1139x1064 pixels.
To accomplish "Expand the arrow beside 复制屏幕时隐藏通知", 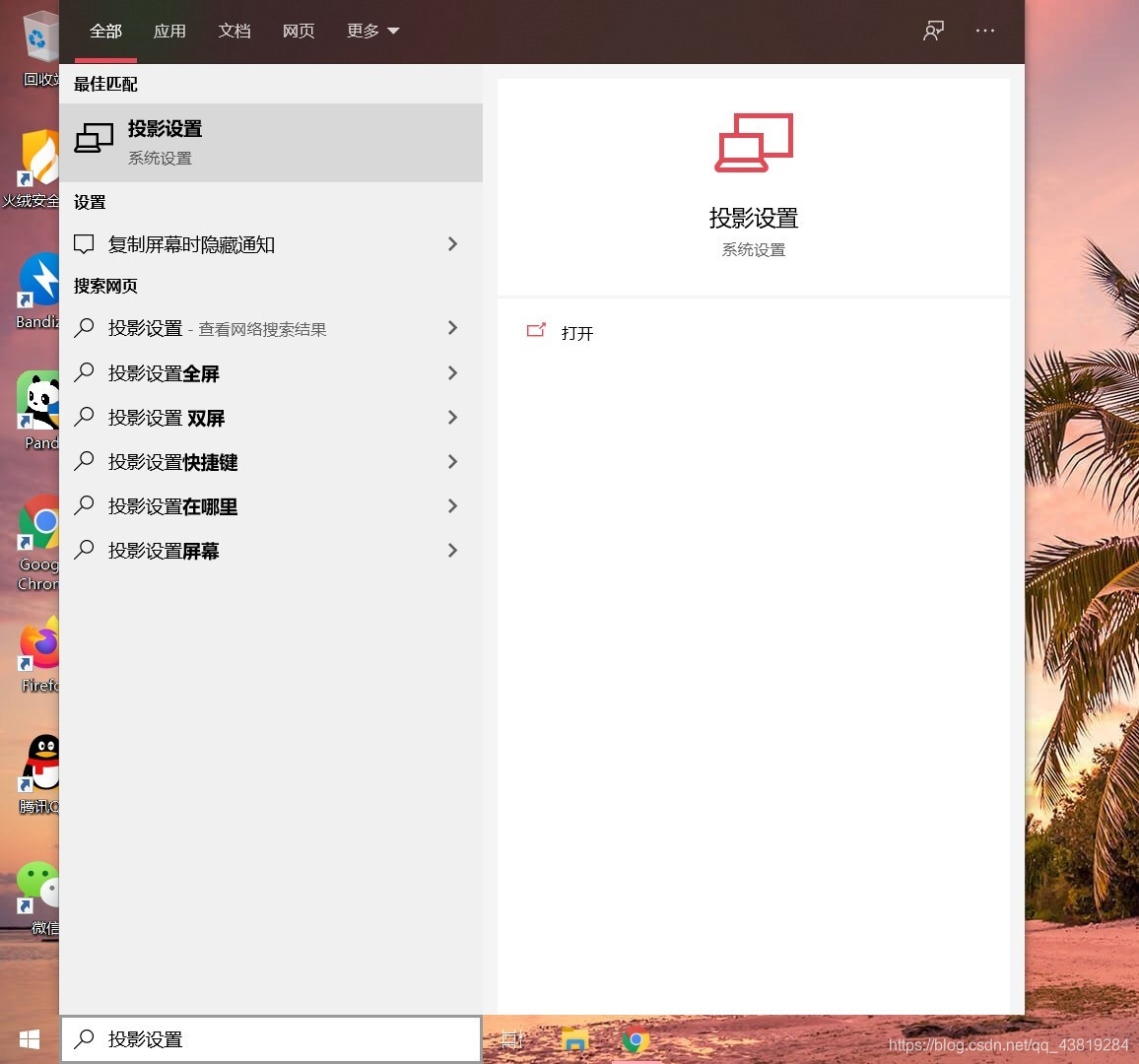I will click(x=452, y=244).
